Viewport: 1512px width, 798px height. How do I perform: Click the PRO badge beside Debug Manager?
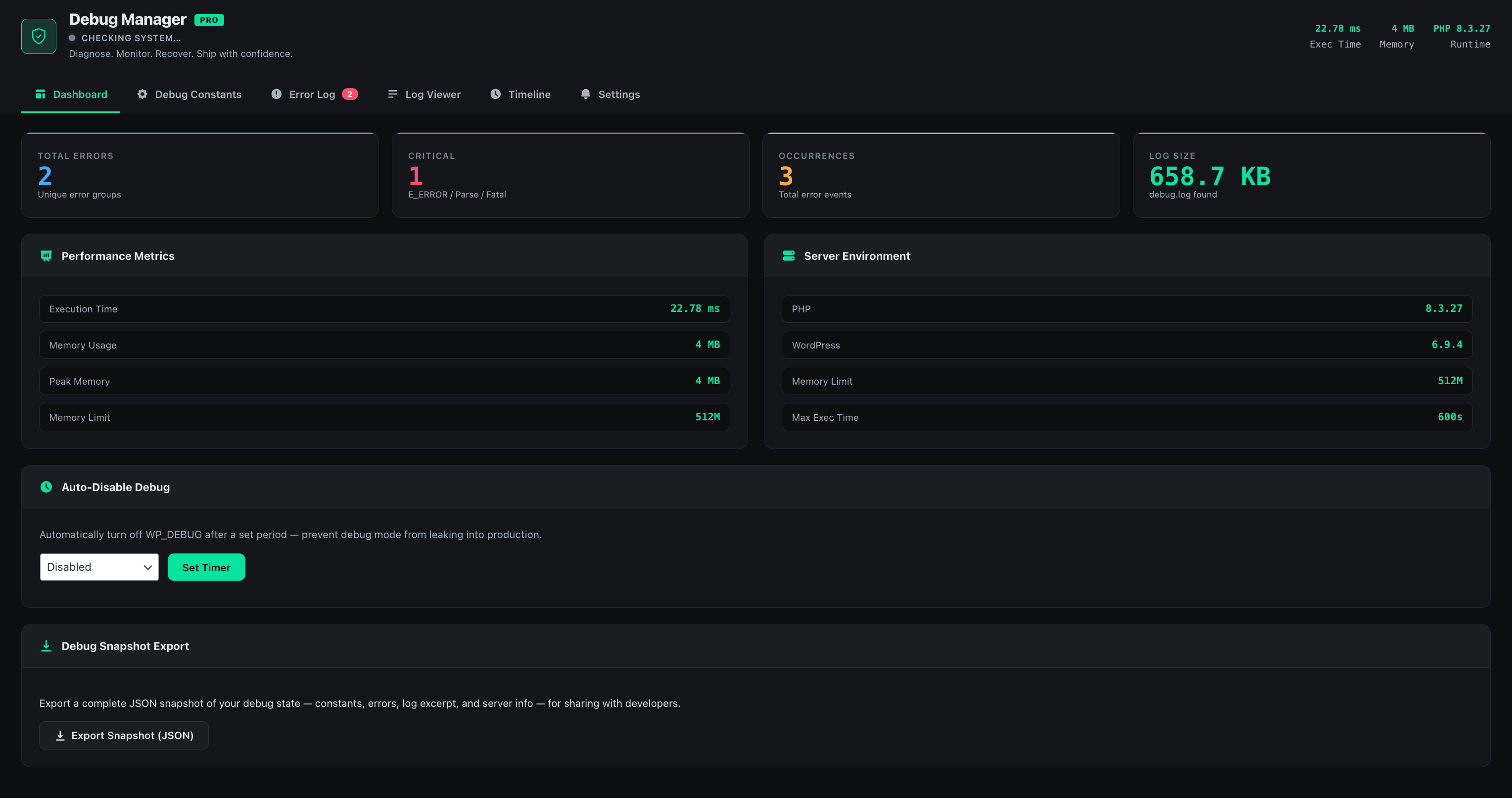(x=209, y=20)
